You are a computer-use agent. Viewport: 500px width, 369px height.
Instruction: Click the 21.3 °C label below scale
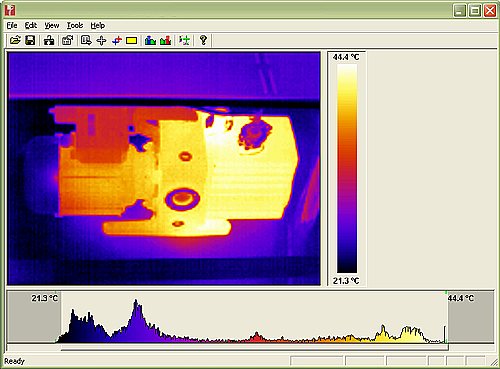click(346, 281)
